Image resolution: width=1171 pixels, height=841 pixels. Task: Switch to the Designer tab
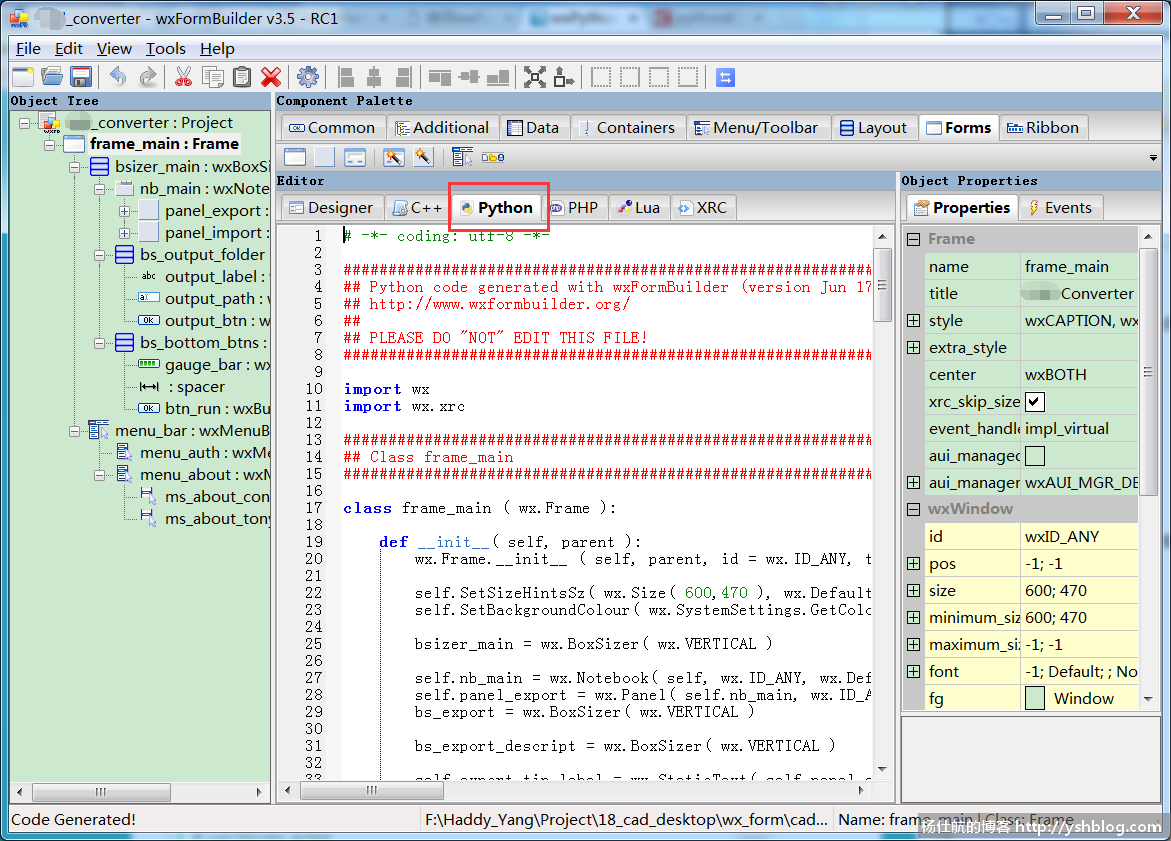pyautogui.click(x=331, y=208)
